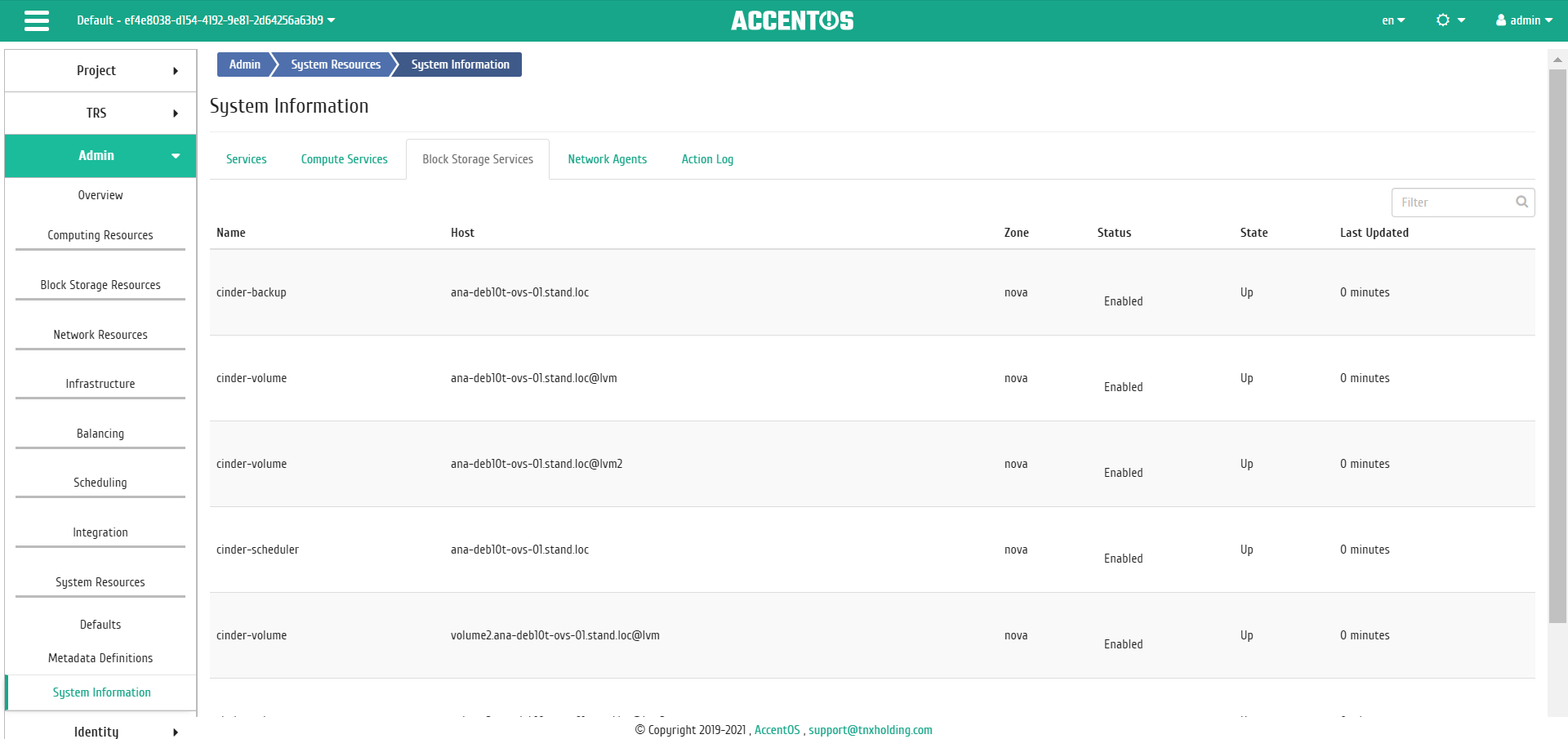Open Metadata Definitions in the sidebar

(x=100, y=658)
